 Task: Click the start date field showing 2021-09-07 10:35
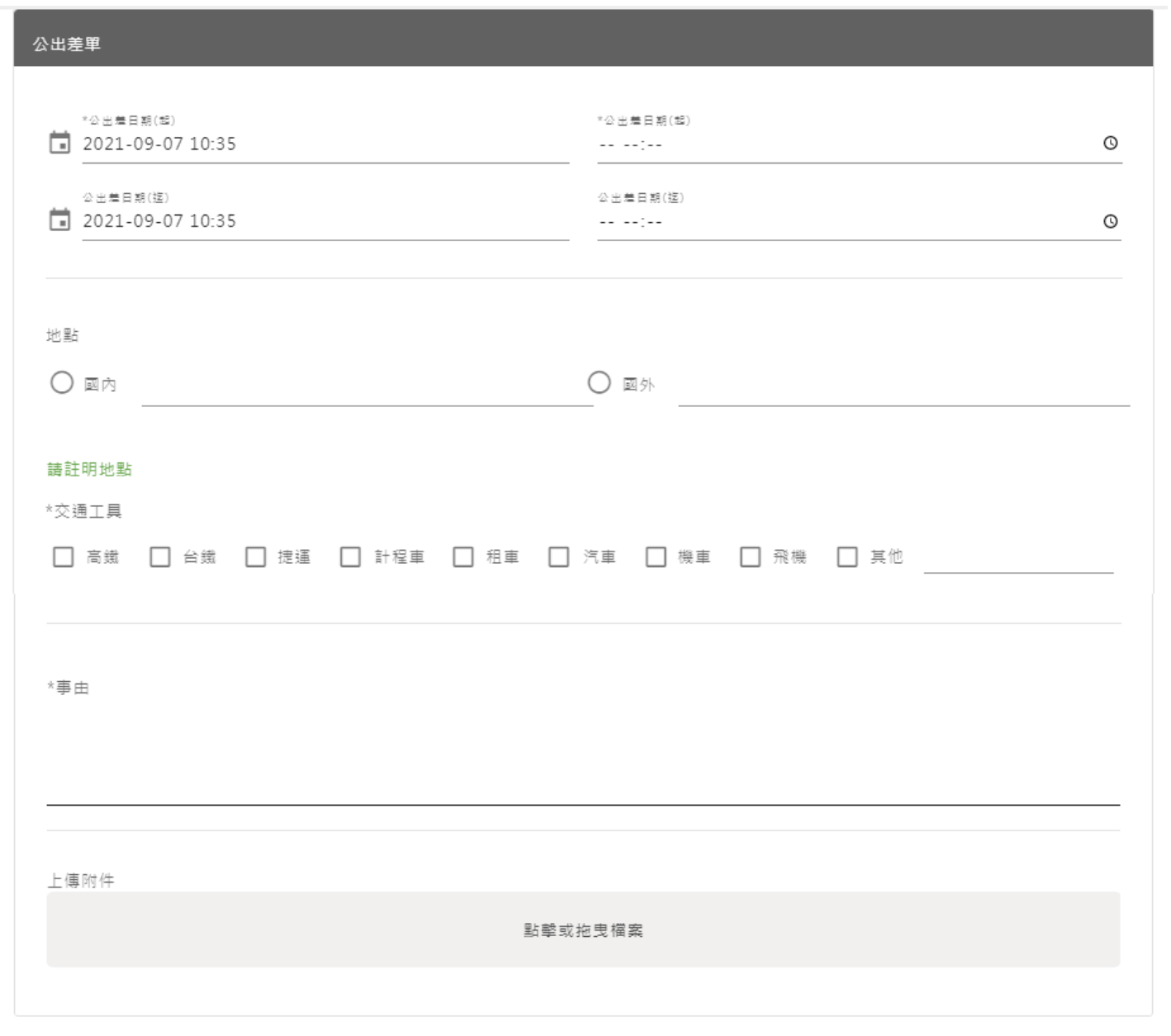(x=325, y=144)
